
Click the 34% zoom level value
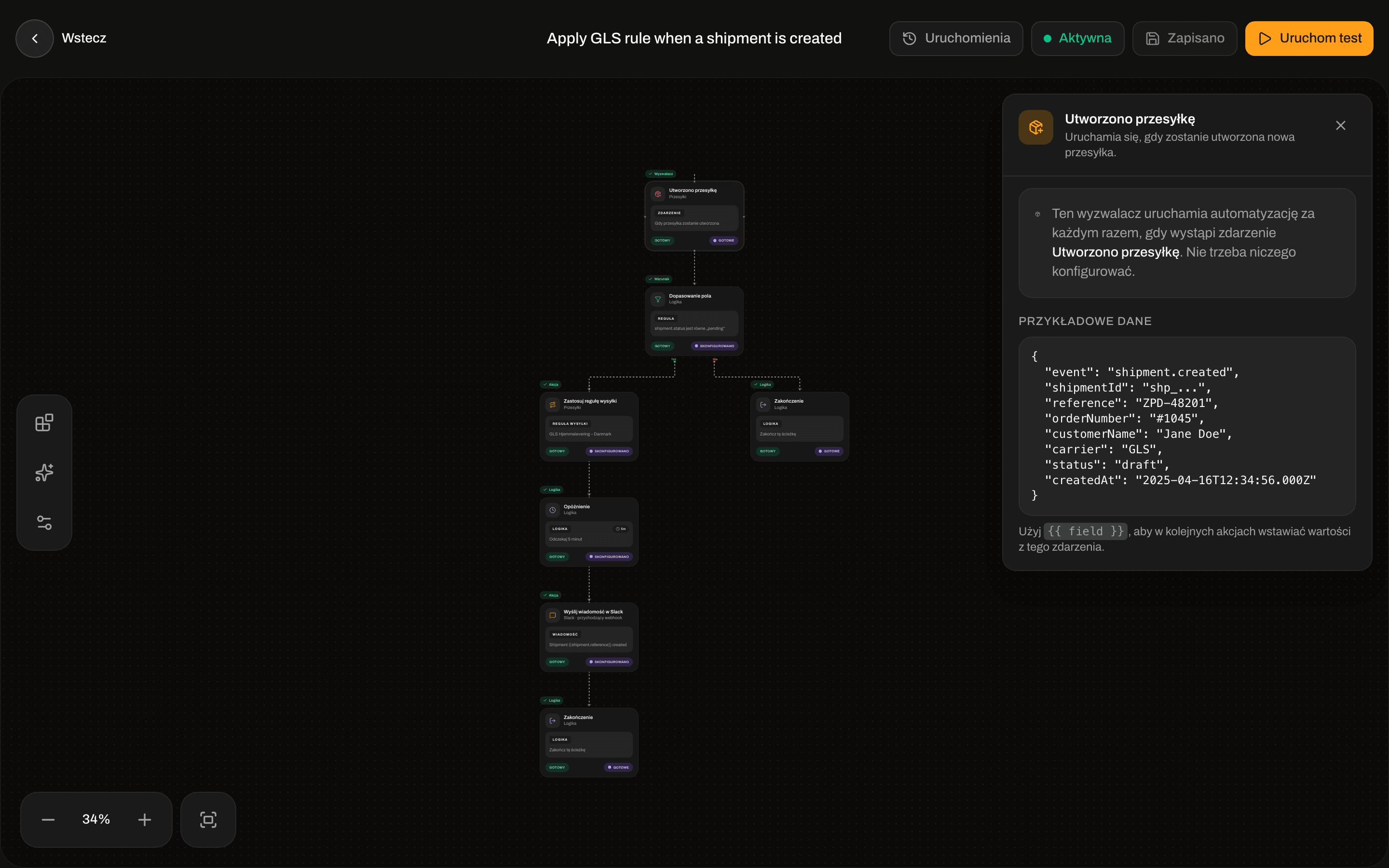coord(96,819)
